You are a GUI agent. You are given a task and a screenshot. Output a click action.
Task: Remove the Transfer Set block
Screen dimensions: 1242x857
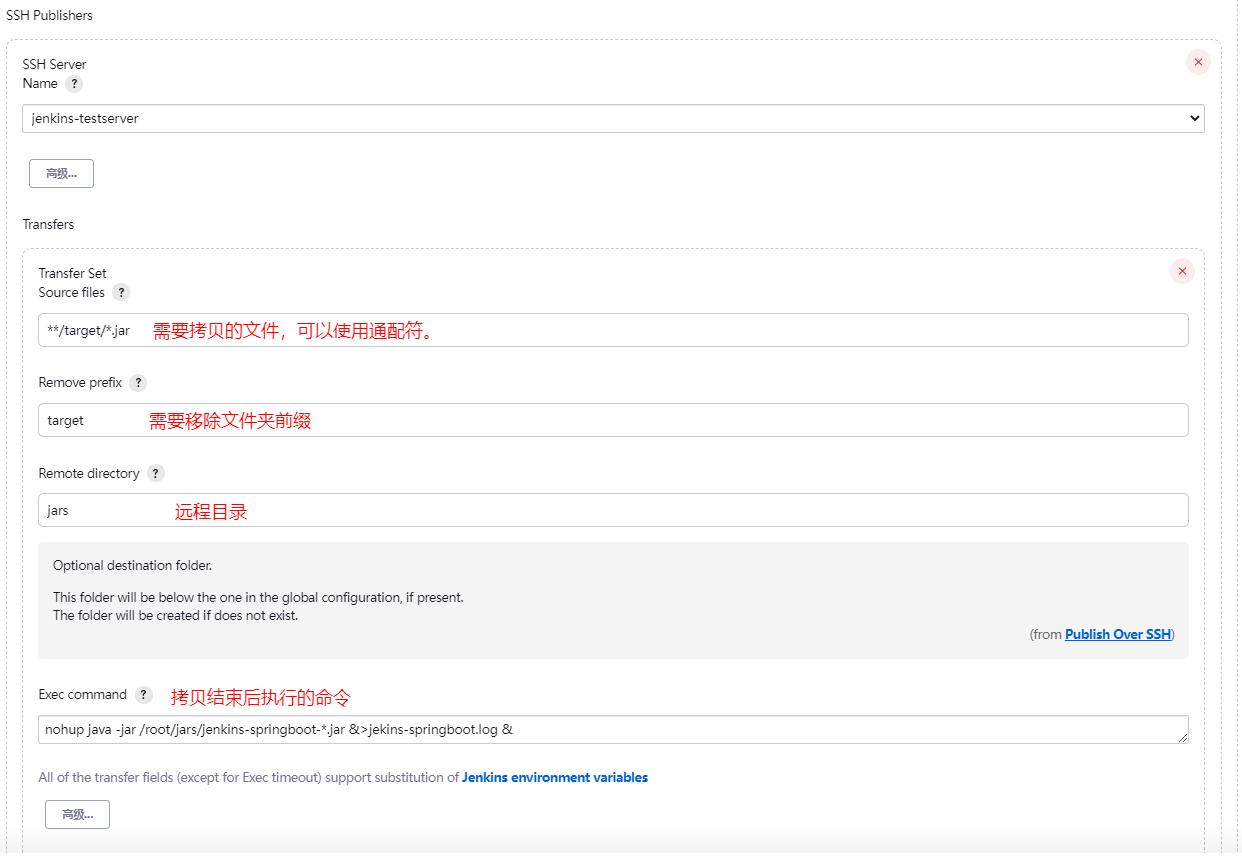(1182, 271)
